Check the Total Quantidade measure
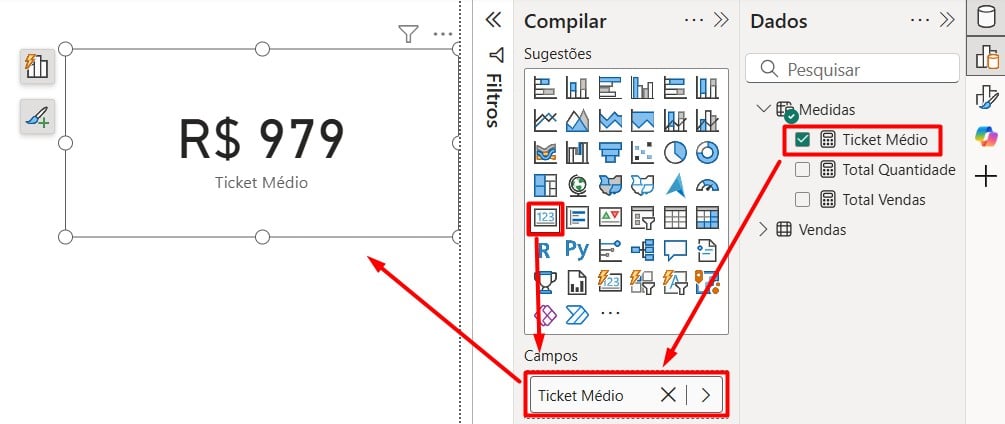This screenshot has height=424, width=1005. (802, 170)
